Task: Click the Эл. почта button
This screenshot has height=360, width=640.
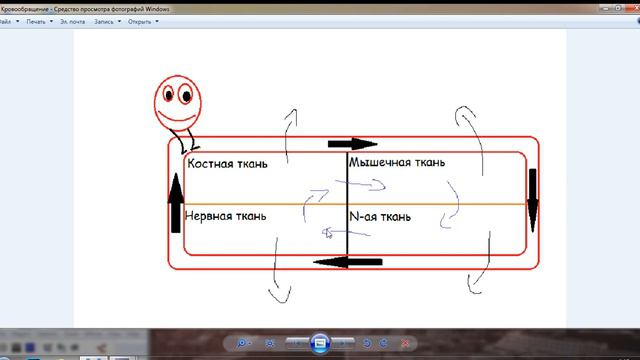Action: (73, 22)
